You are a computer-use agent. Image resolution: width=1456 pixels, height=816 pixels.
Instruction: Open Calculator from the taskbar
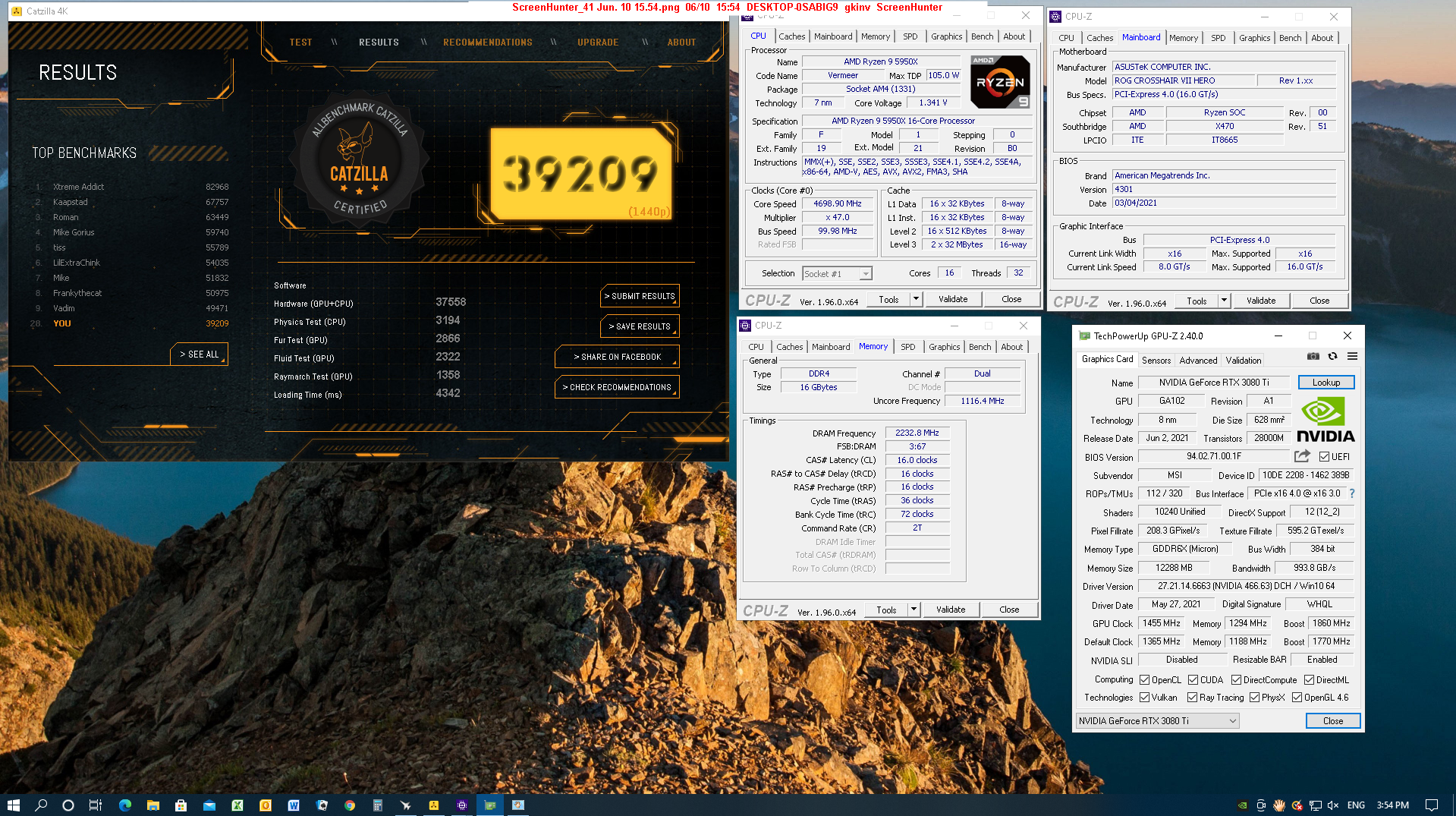click(377, 805)
